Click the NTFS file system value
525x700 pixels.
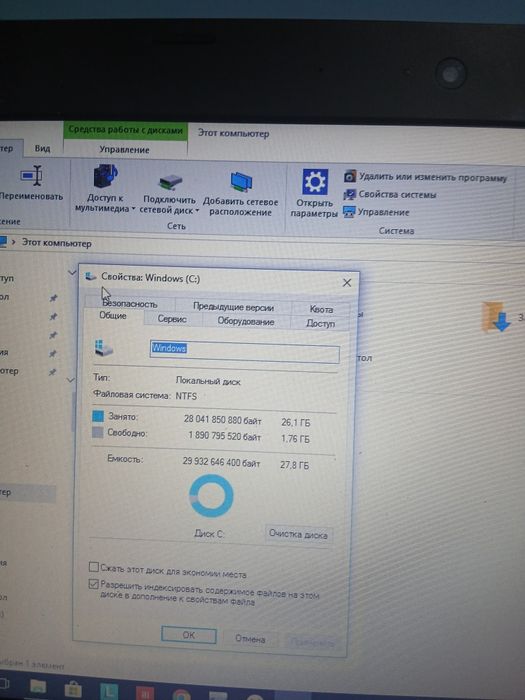[186, 396]
